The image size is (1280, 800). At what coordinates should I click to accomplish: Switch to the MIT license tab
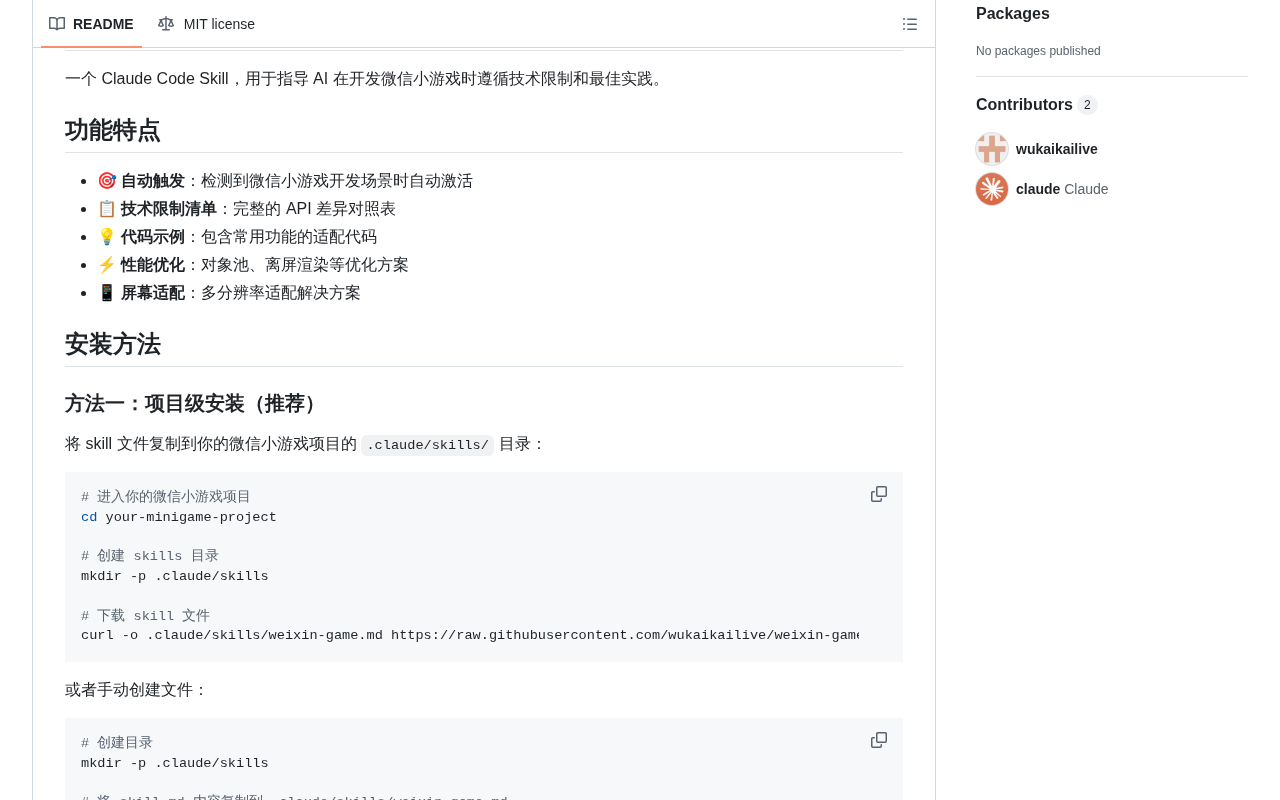(x=206, y=24)
